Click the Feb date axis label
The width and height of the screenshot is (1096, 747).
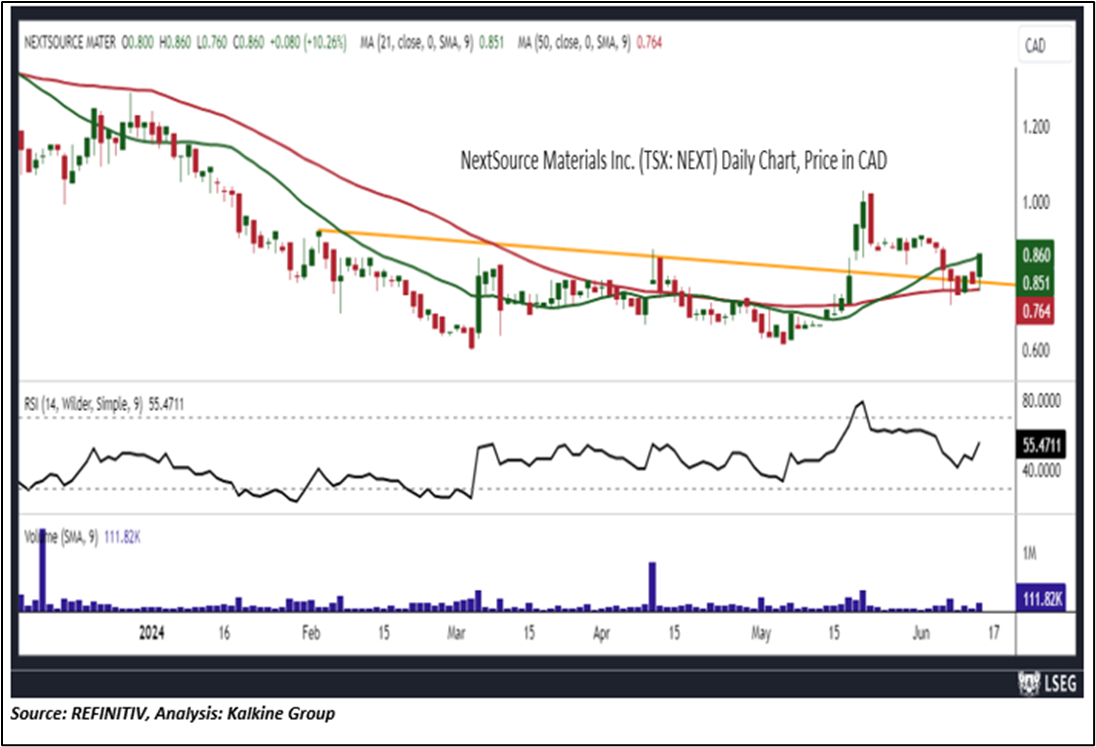(x=311, y=633)
